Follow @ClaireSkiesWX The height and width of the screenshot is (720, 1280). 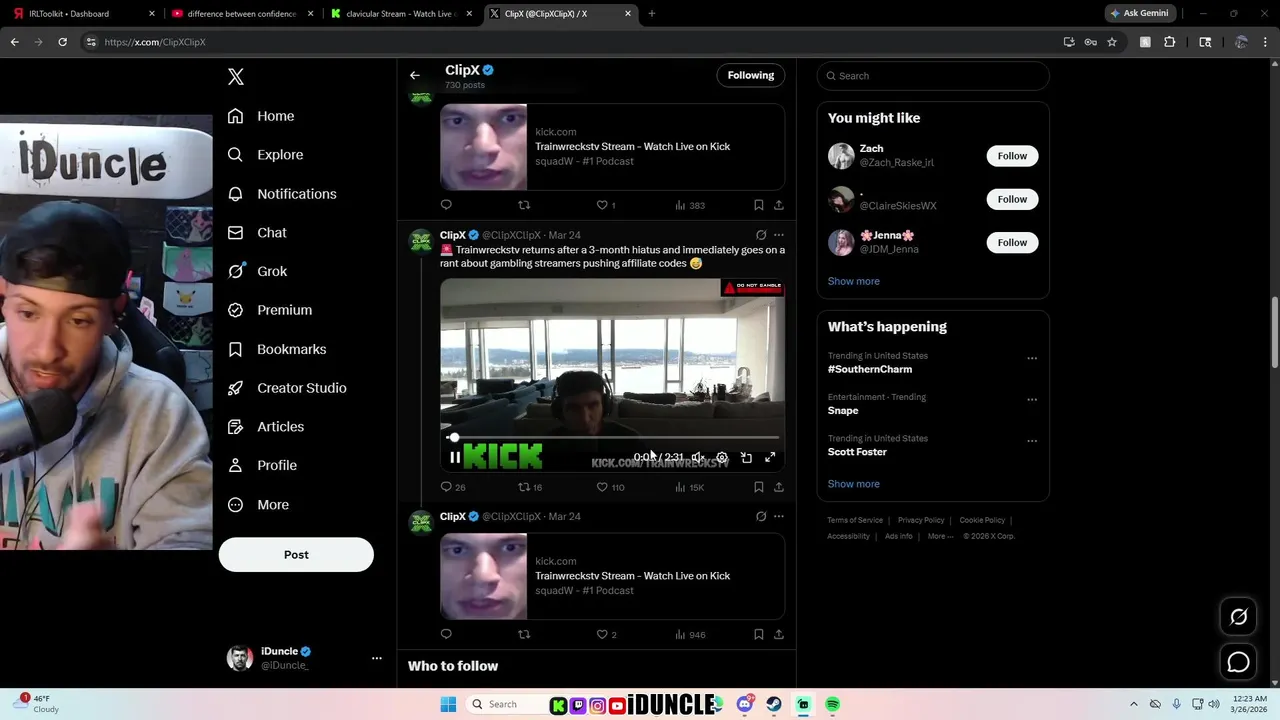(1012, 199)
